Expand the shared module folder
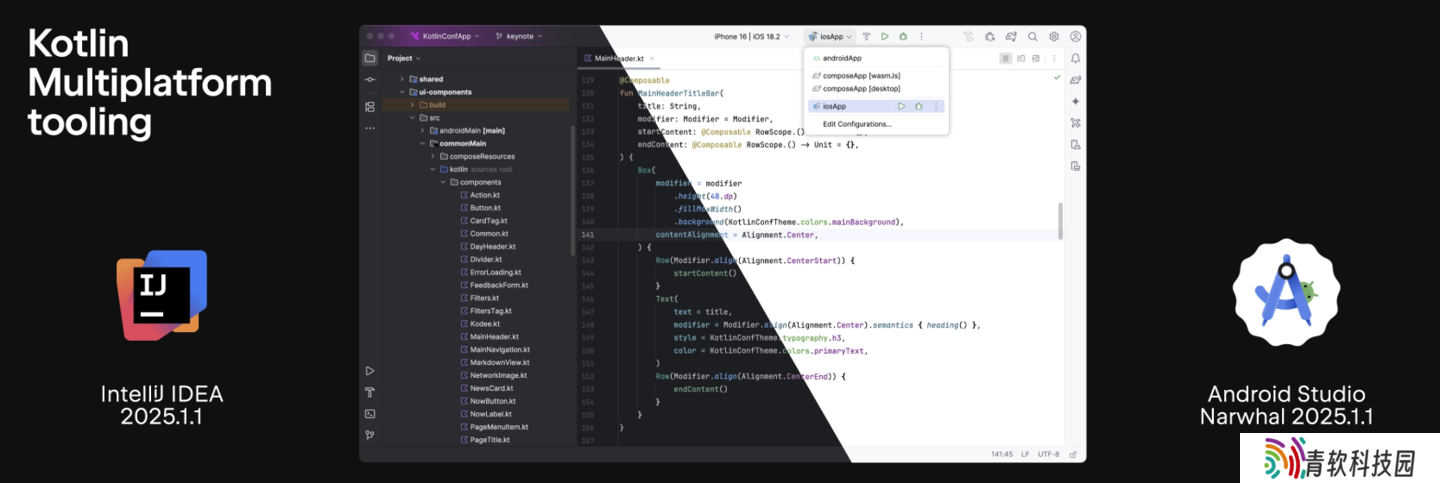Screen dimensions: 1440x483 click(402, 79)
